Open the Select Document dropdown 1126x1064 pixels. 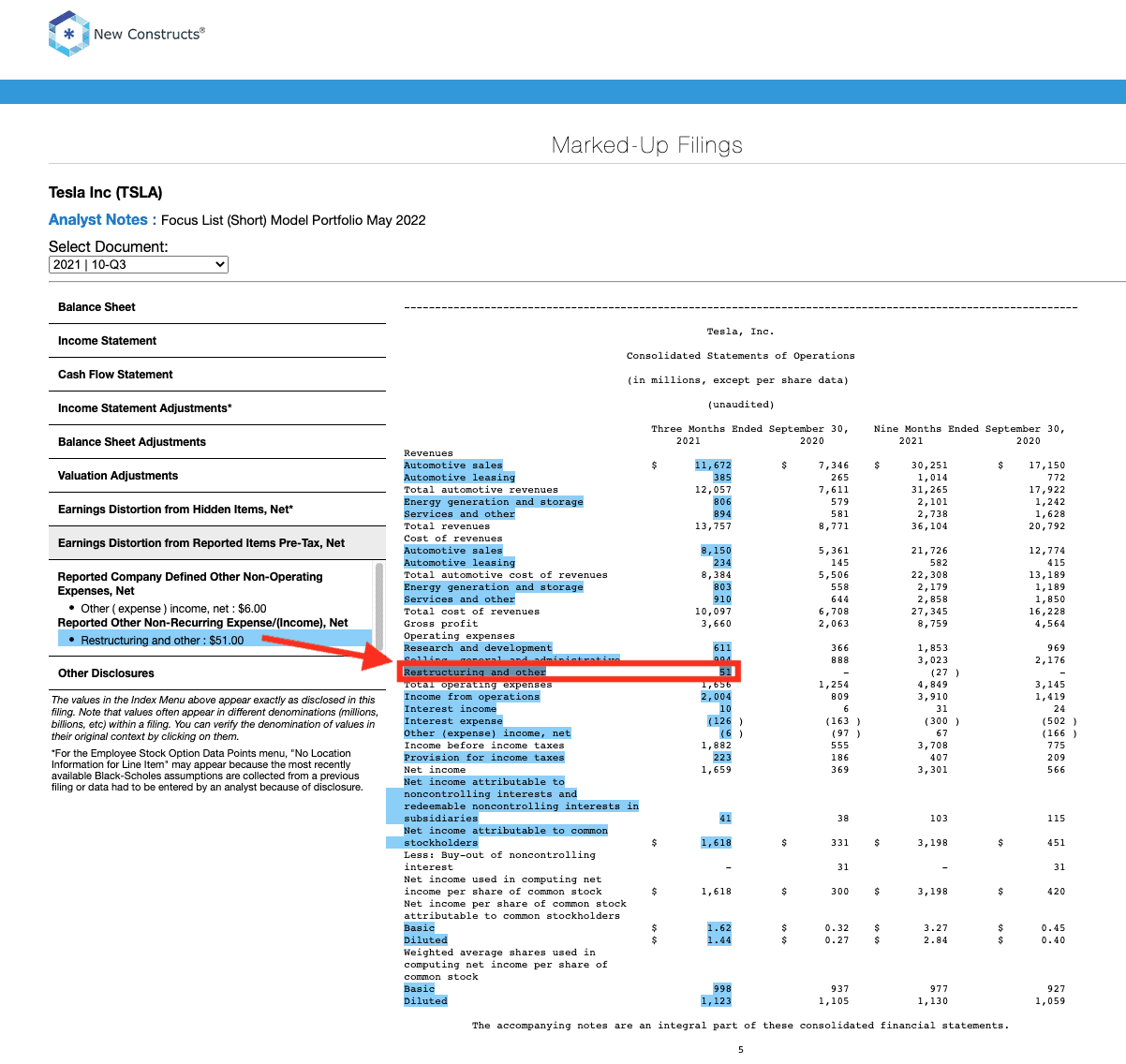pos(139,265)
